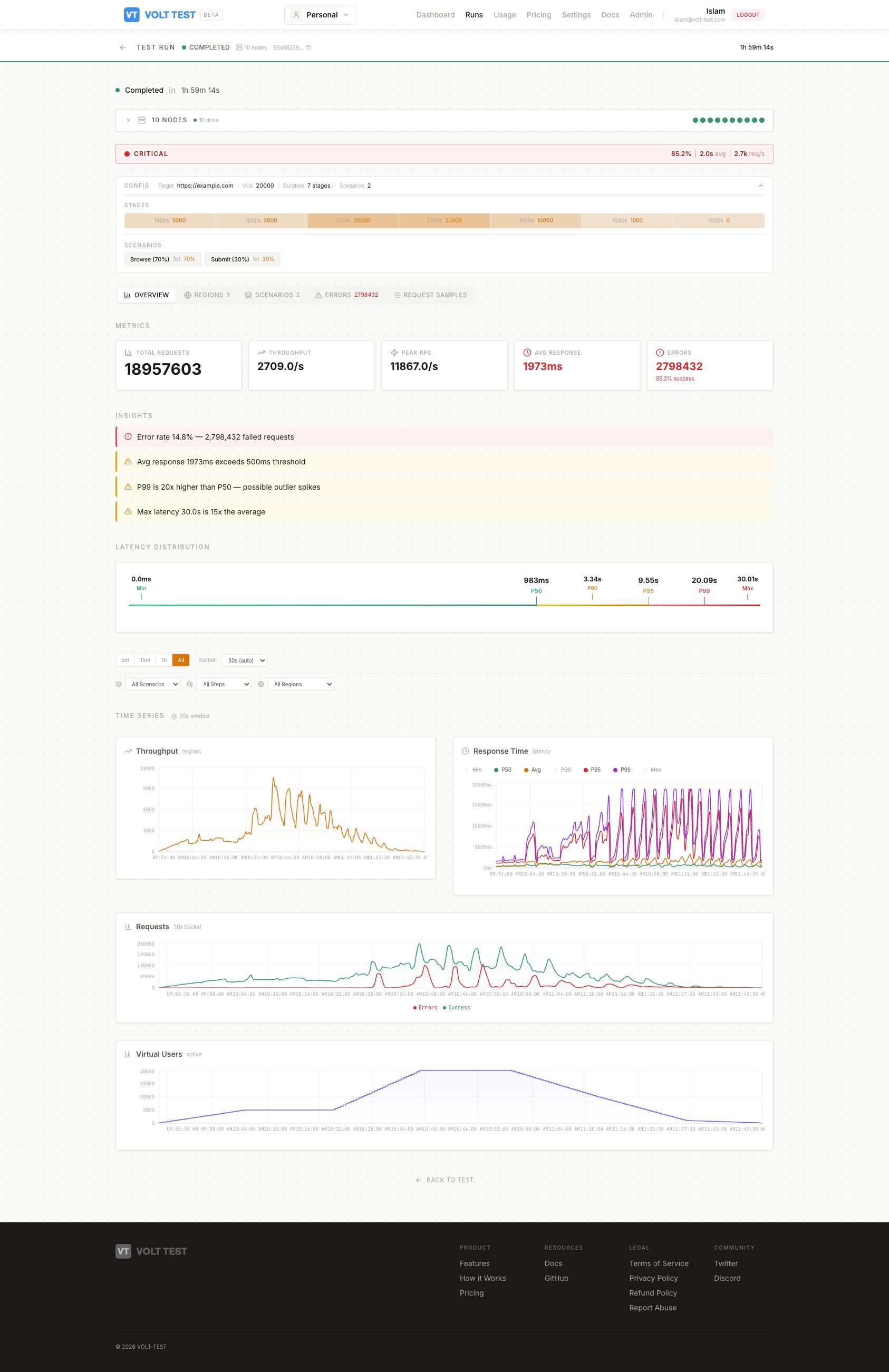Click the server nodes icon by 10 NODES
The image size is (889, 1372).
pos(142,120)
